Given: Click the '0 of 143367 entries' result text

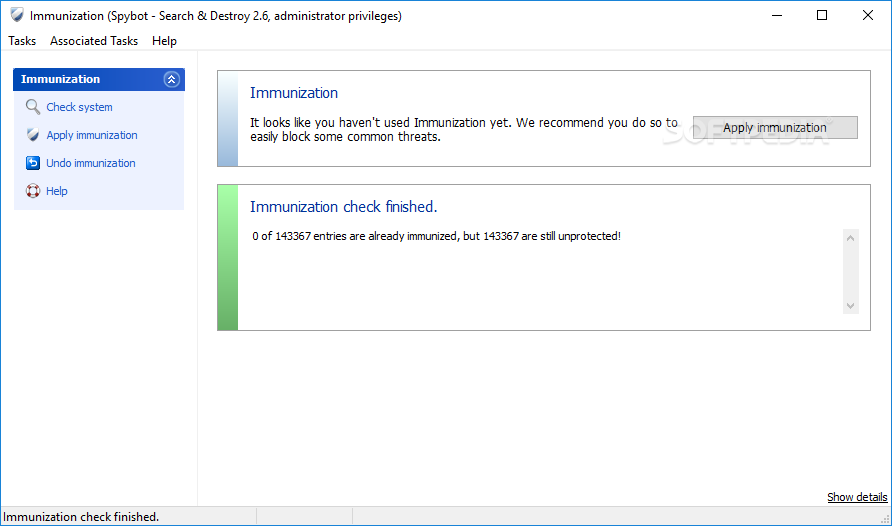Looking at the screenshot, I should tap(436, 236).
